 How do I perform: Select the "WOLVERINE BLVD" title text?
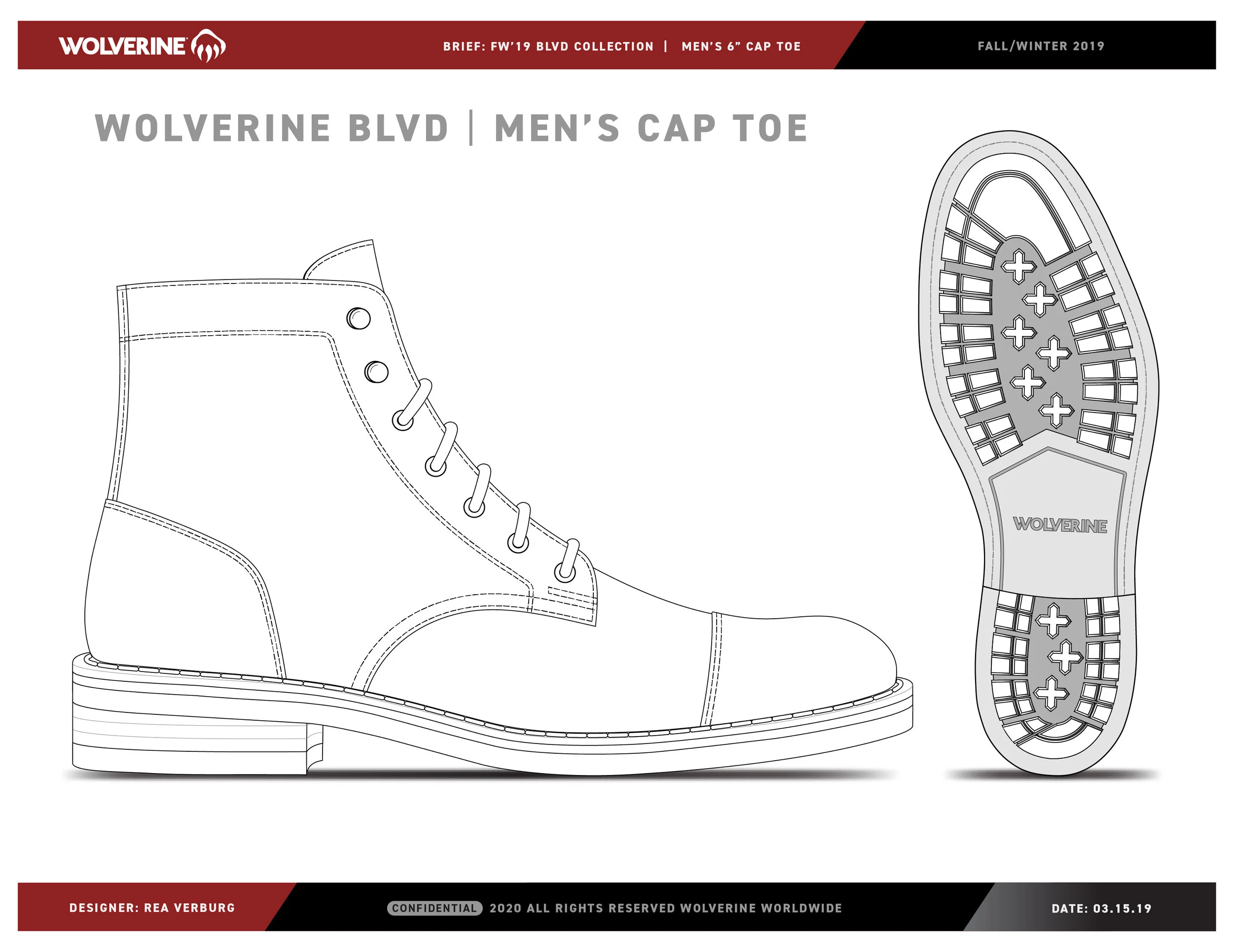click(x=272, y=128)
